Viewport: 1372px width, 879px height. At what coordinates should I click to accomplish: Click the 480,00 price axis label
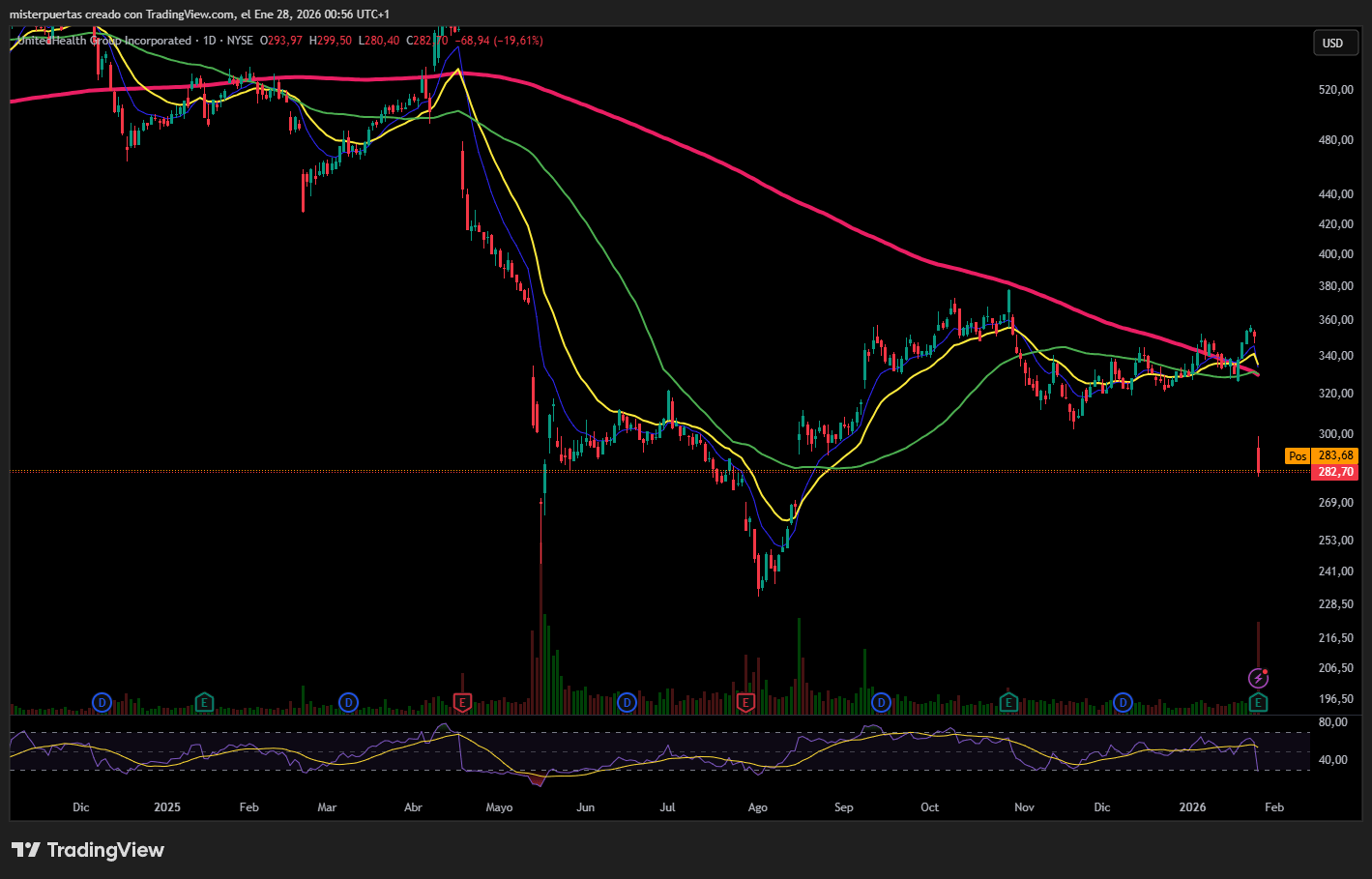click(1335, 140)
